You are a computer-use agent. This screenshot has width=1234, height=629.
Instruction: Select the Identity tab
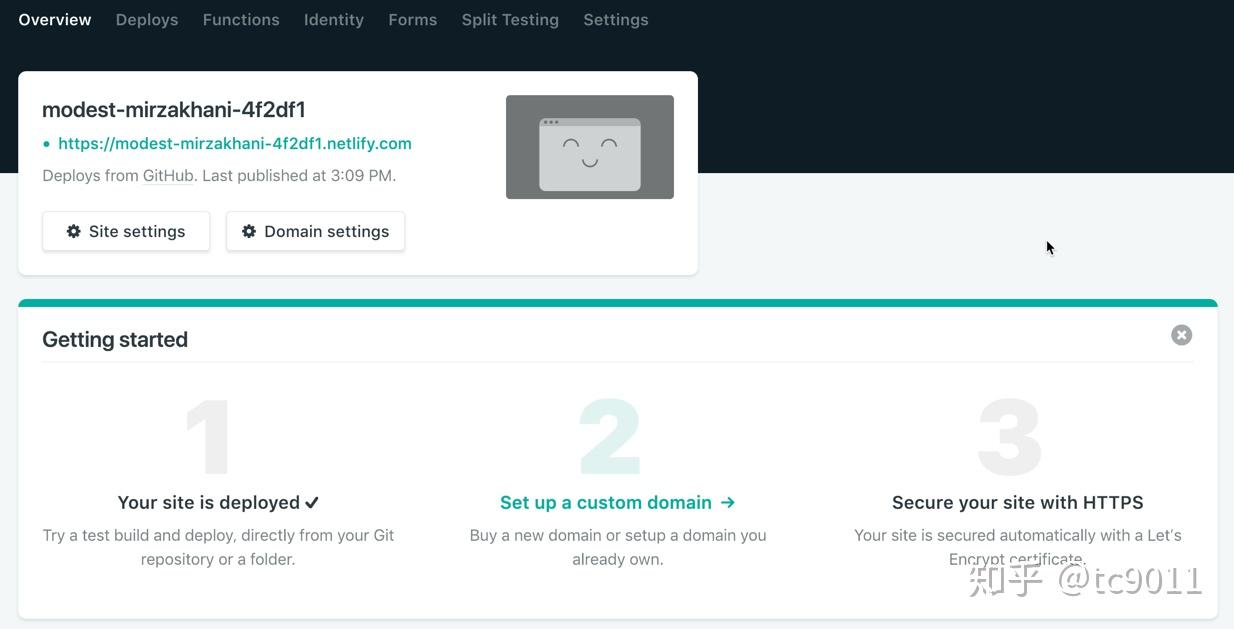334,20
